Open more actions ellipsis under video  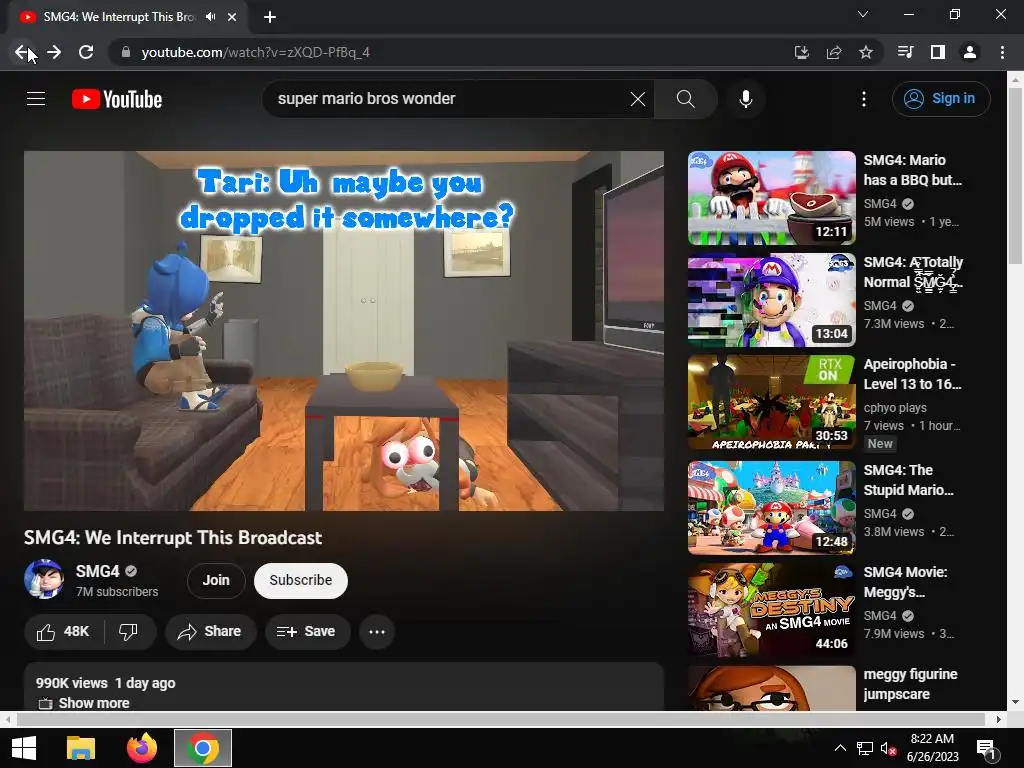pyautogui.click(x=377, y=632)
